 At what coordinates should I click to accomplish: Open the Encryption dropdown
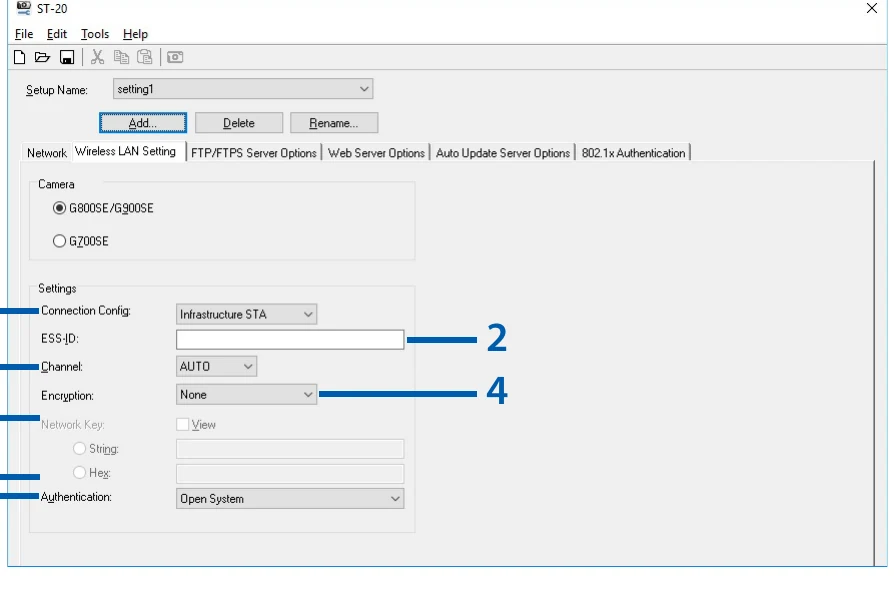point(246,395)
